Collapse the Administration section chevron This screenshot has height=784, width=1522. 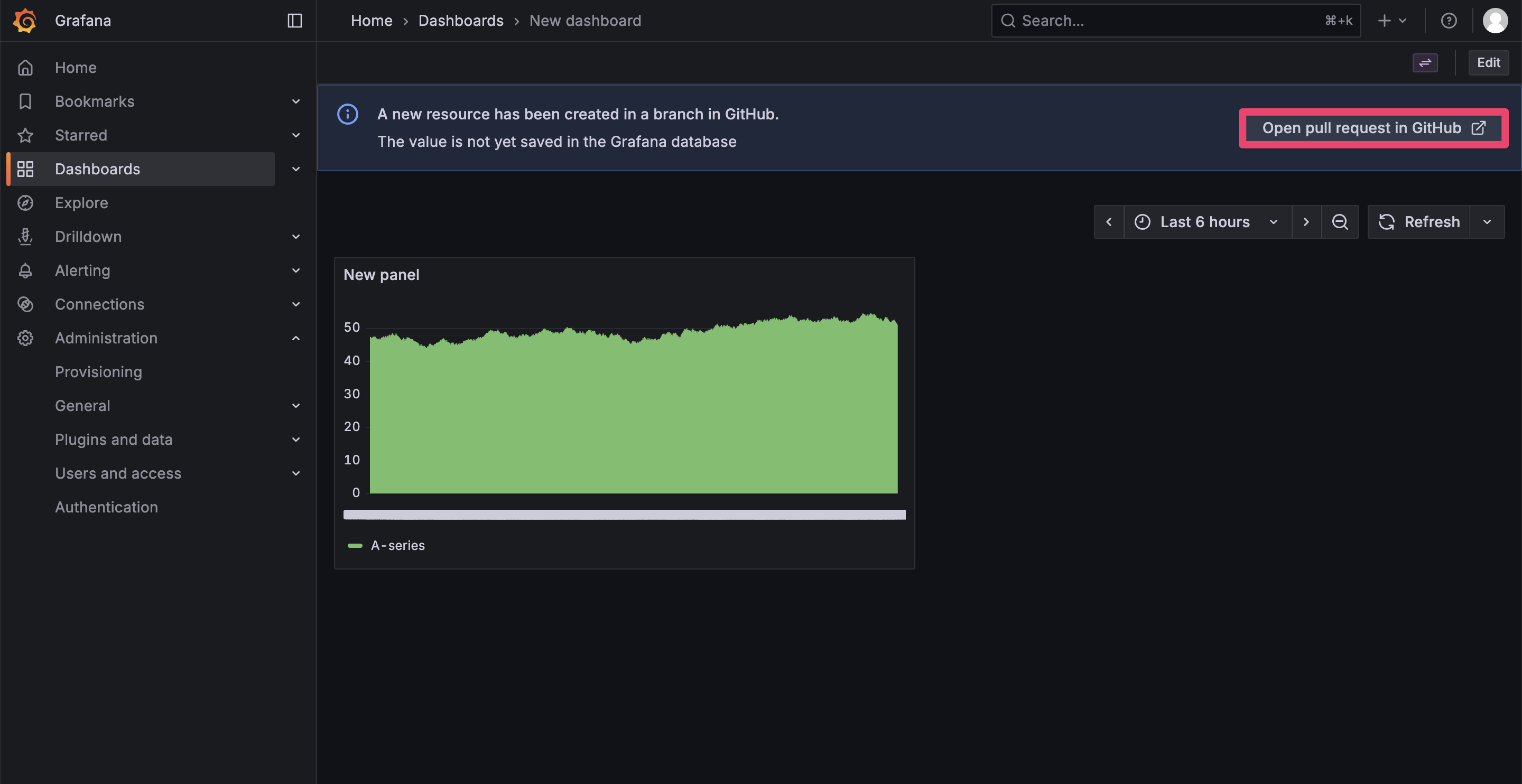(x=296, y=338)
